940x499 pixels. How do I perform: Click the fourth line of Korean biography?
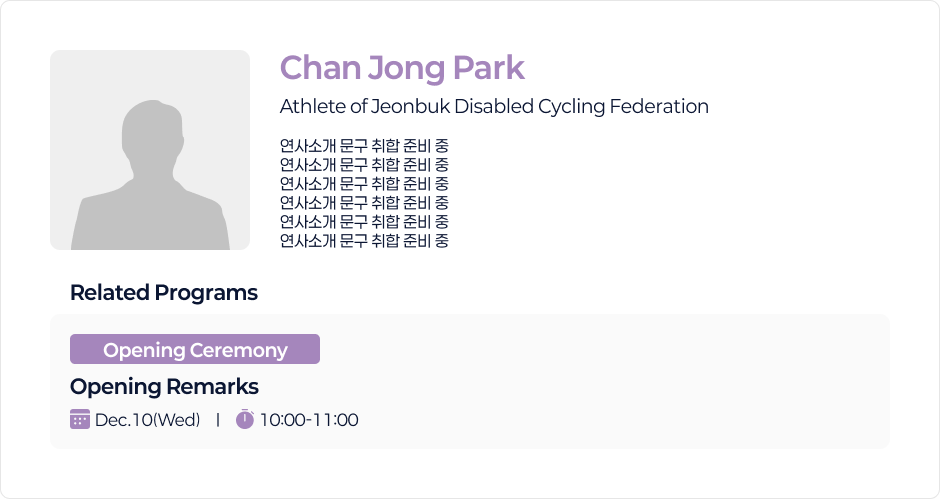tap(364, 203)
